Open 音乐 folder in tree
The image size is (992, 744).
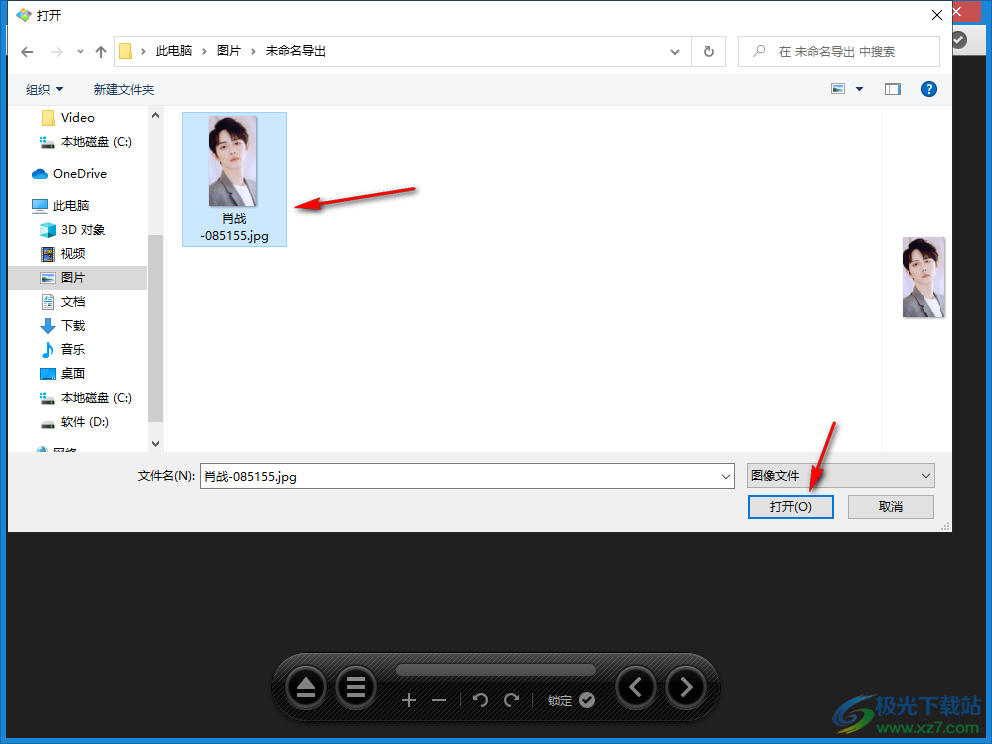[x=63, y=349]
